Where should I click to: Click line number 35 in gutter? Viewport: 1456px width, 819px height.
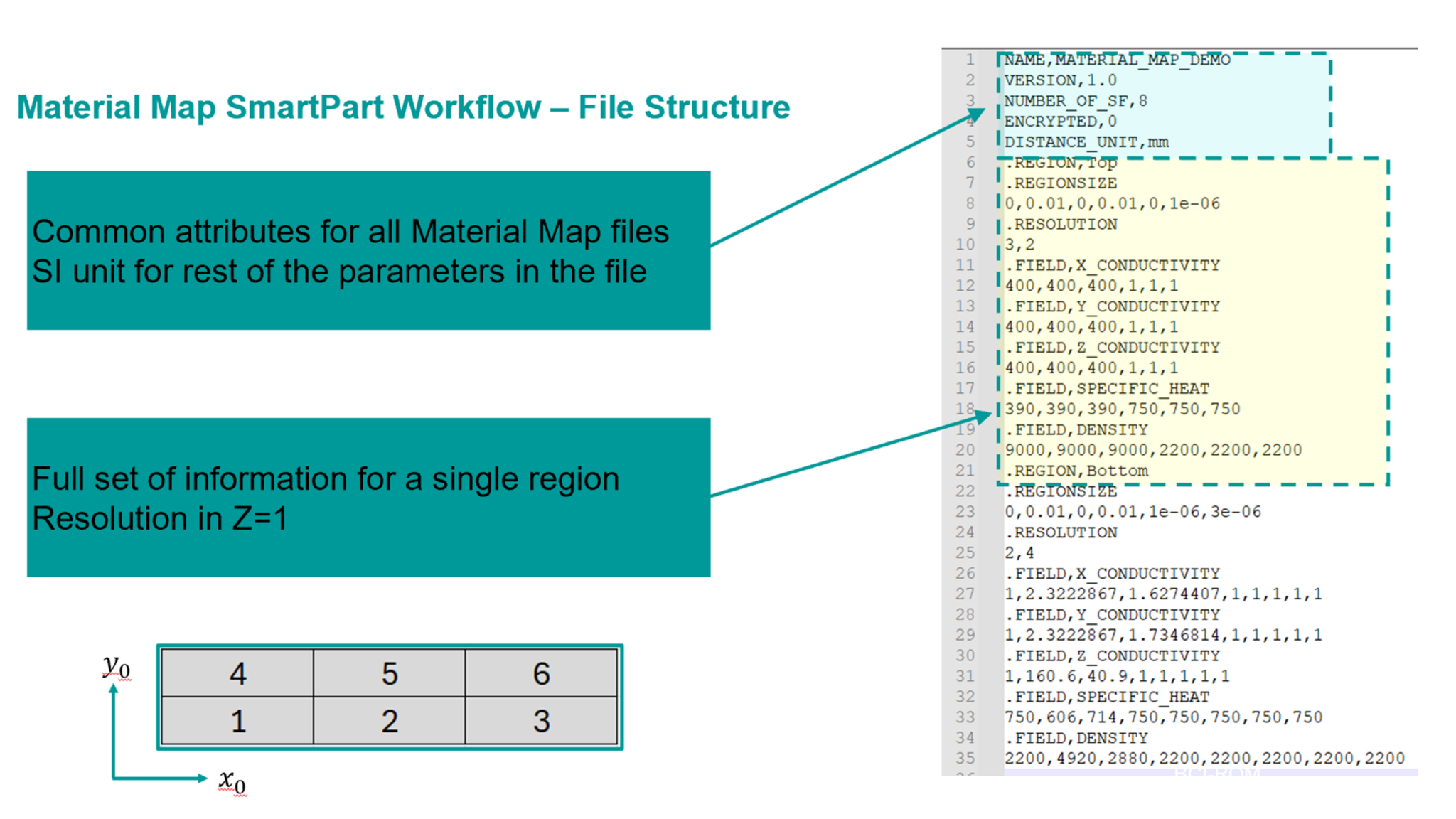[x=965, y=758]
